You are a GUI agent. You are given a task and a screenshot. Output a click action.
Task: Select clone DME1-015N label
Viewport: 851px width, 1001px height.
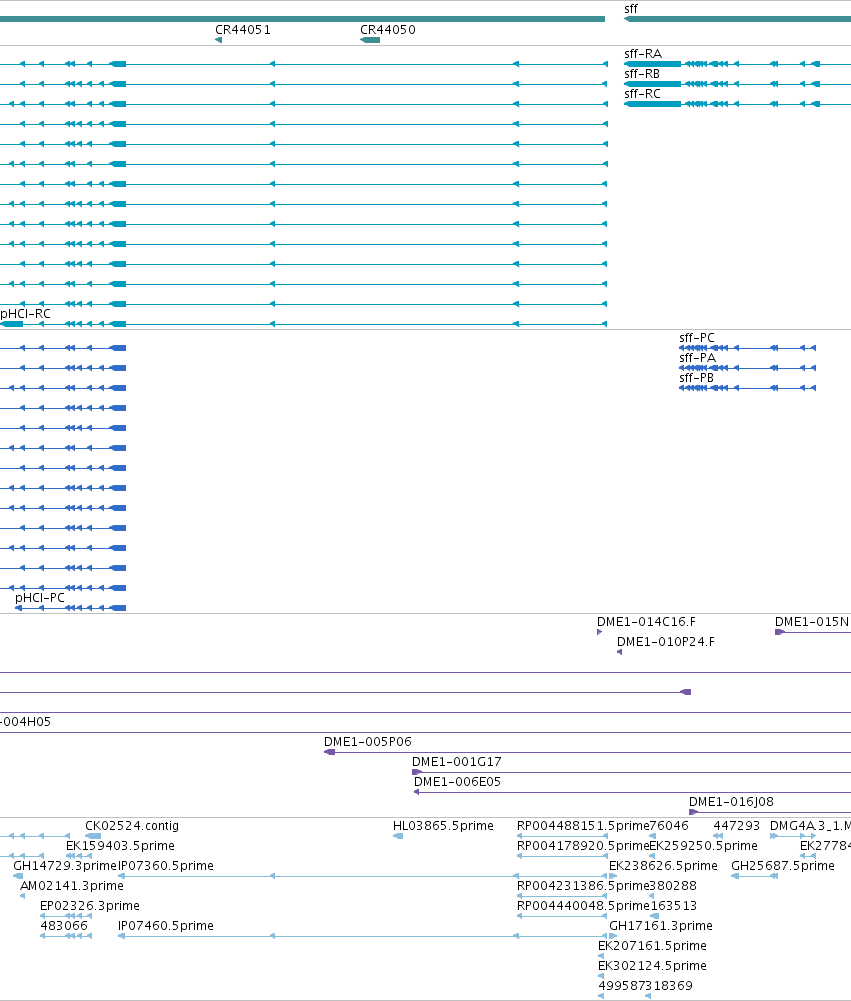click(812, 622)
